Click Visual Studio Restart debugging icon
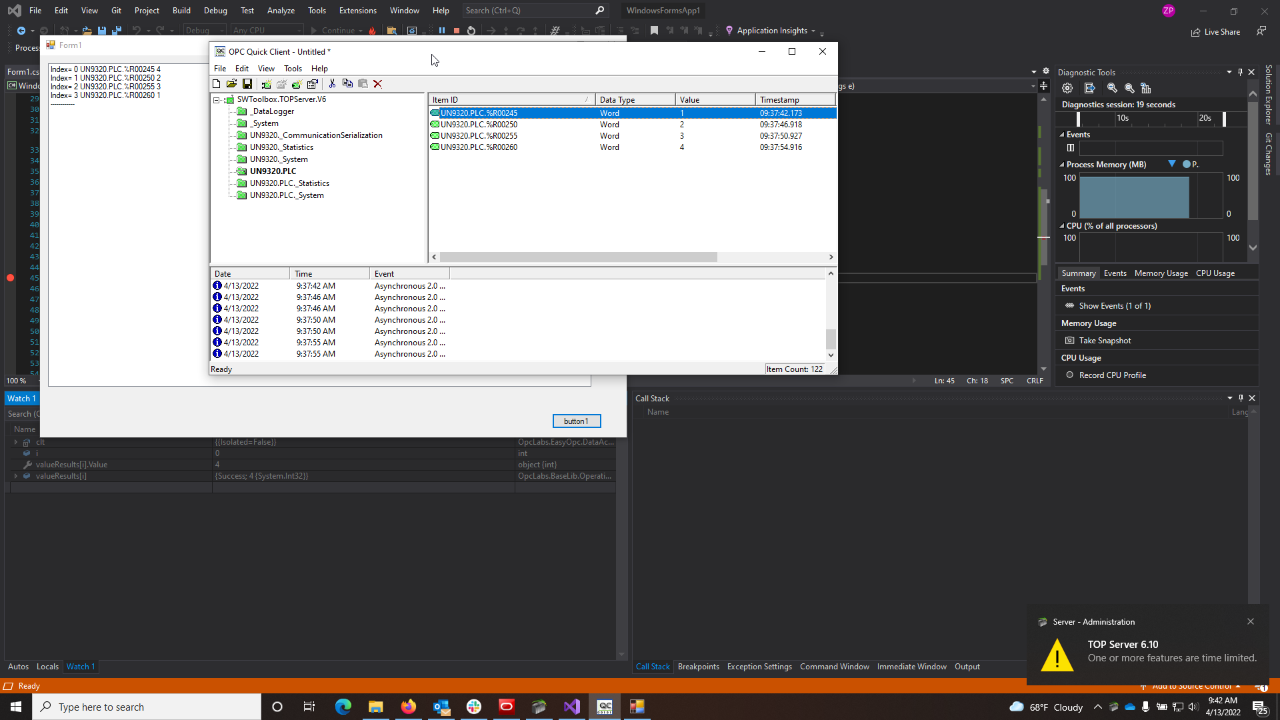1280x720 pixels. 471,31
